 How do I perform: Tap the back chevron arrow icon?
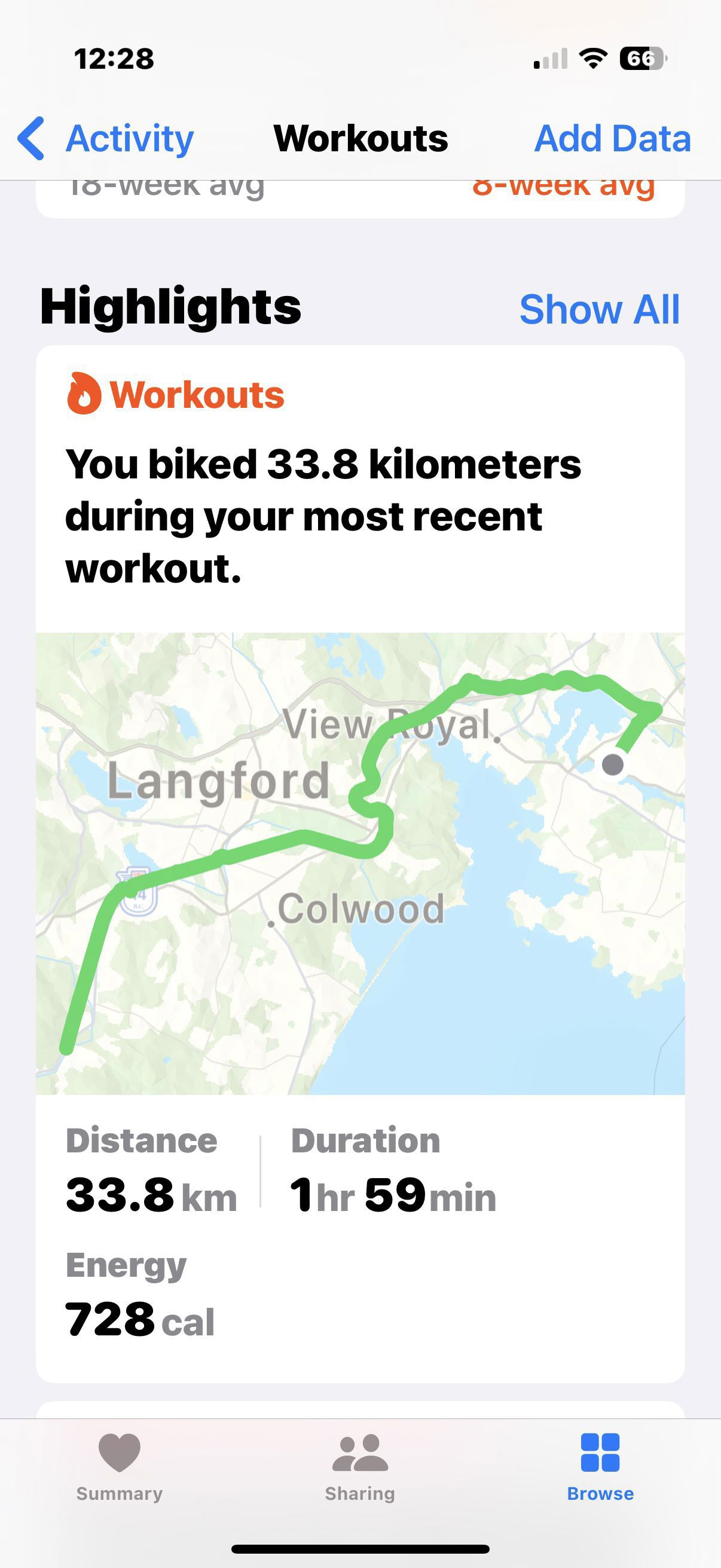click(x=30, y=138)
